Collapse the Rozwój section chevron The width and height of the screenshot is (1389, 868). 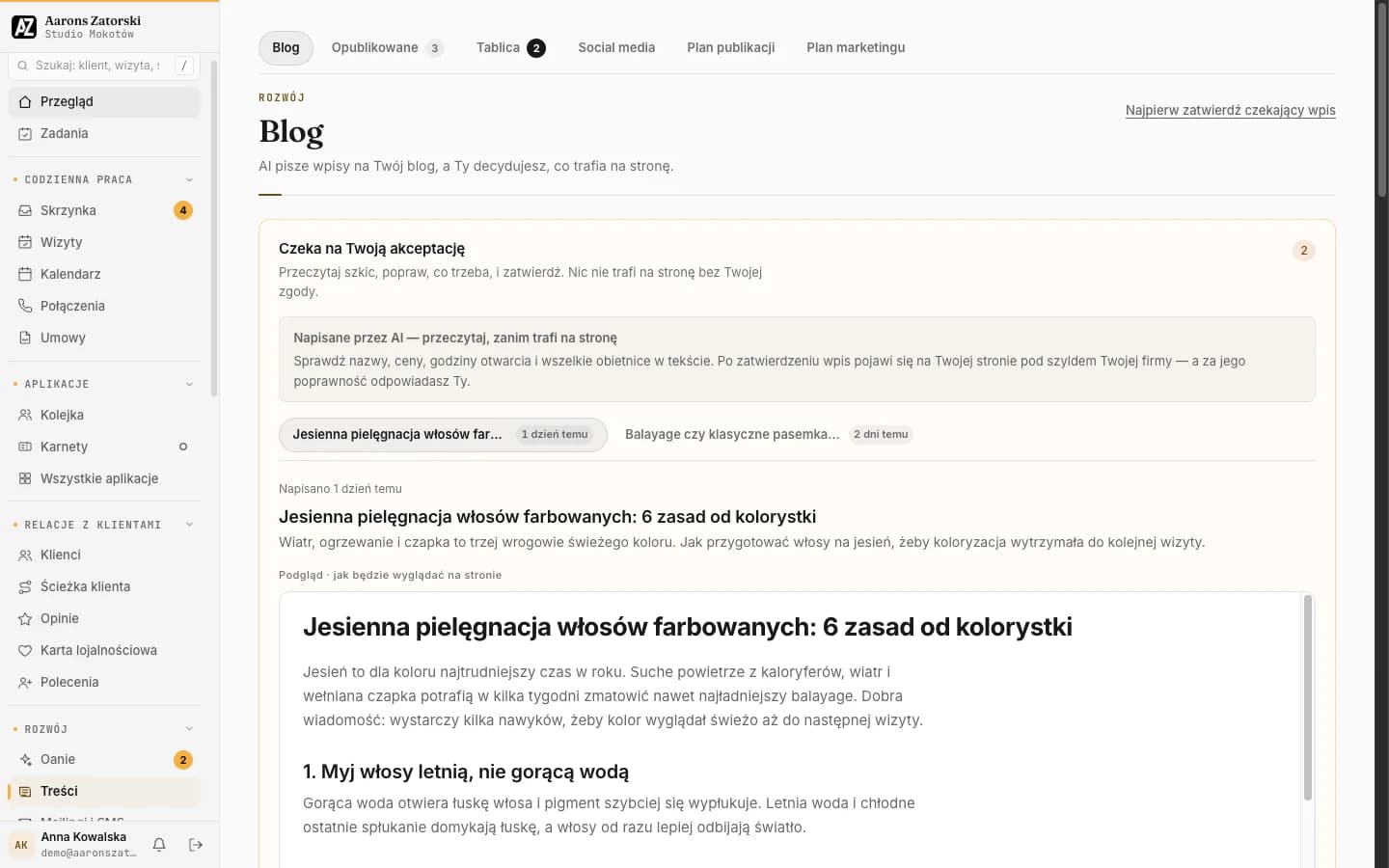(189, 729)
